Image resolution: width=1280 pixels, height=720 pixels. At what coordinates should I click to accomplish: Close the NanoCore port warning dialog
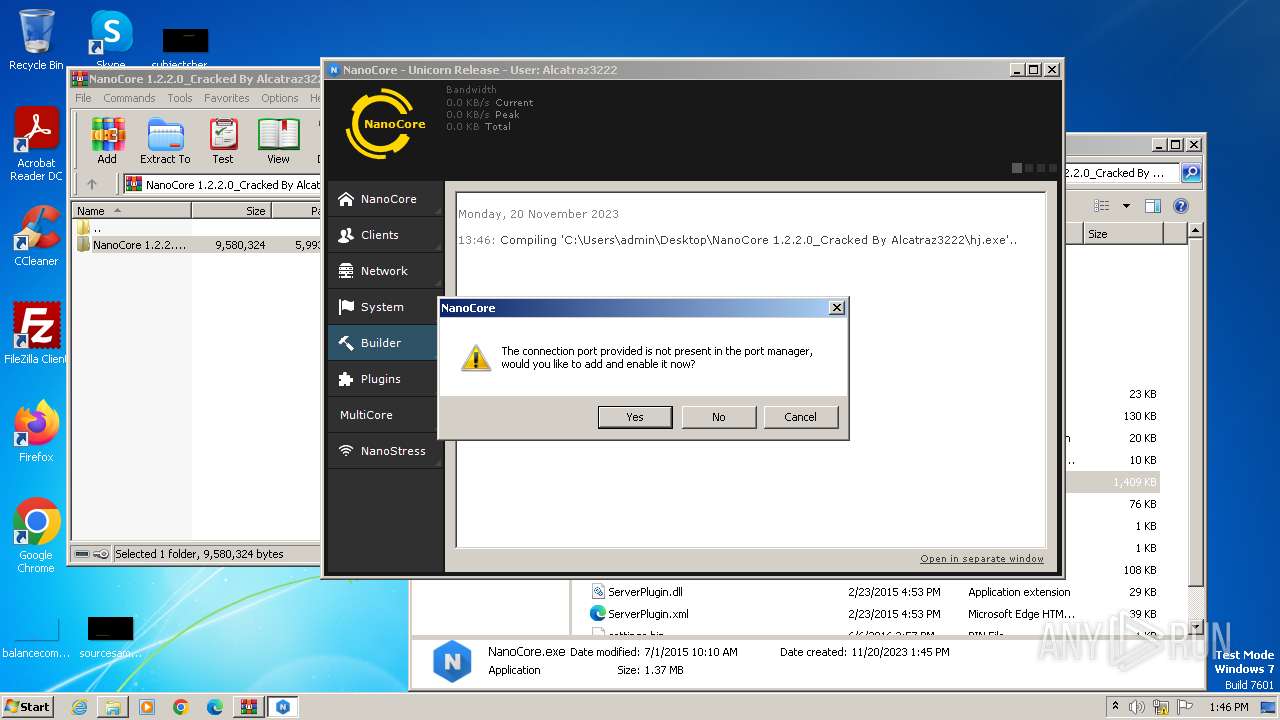[x=837, y=308]
